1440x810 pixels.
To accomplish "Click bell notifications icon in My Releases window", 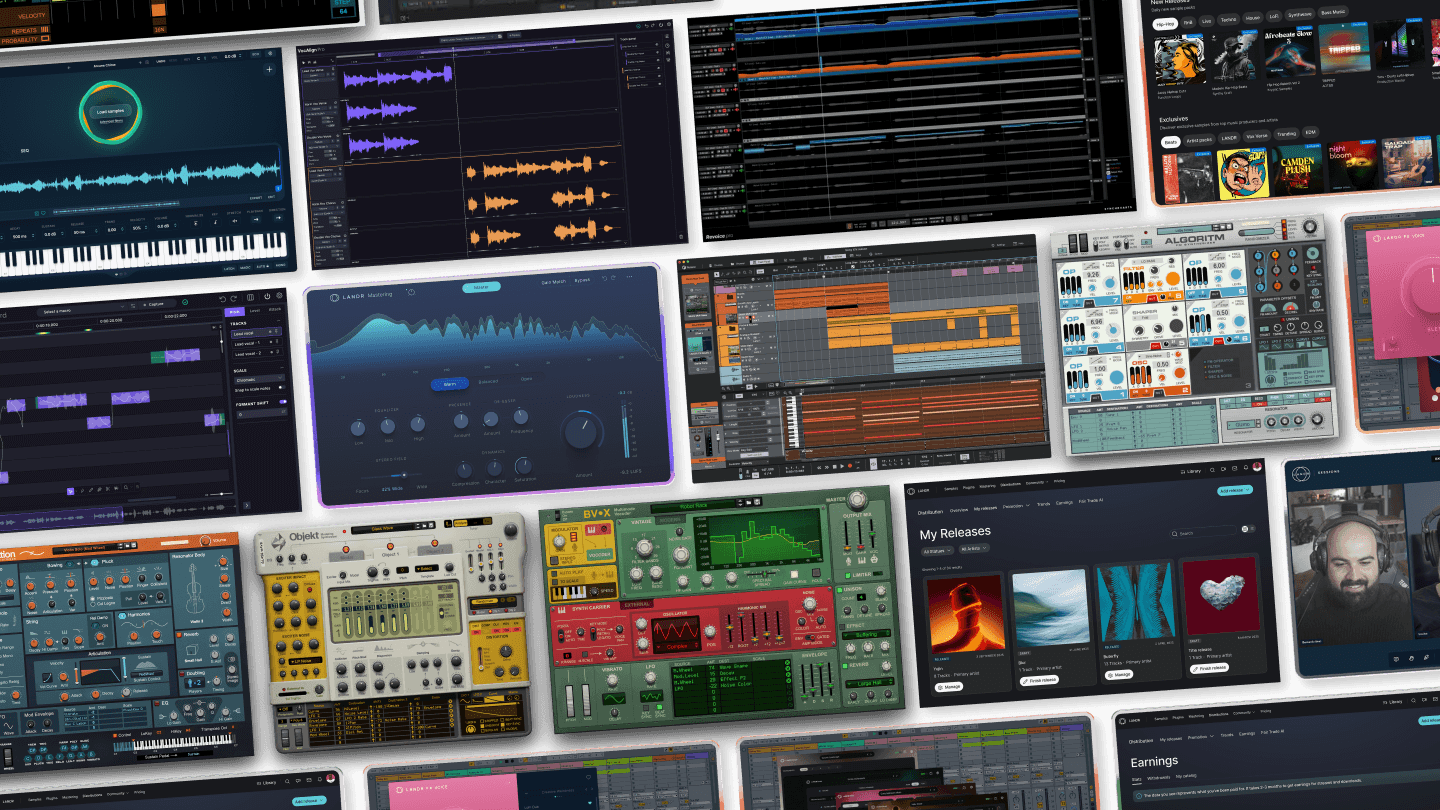I will (x=1246, y=467).
